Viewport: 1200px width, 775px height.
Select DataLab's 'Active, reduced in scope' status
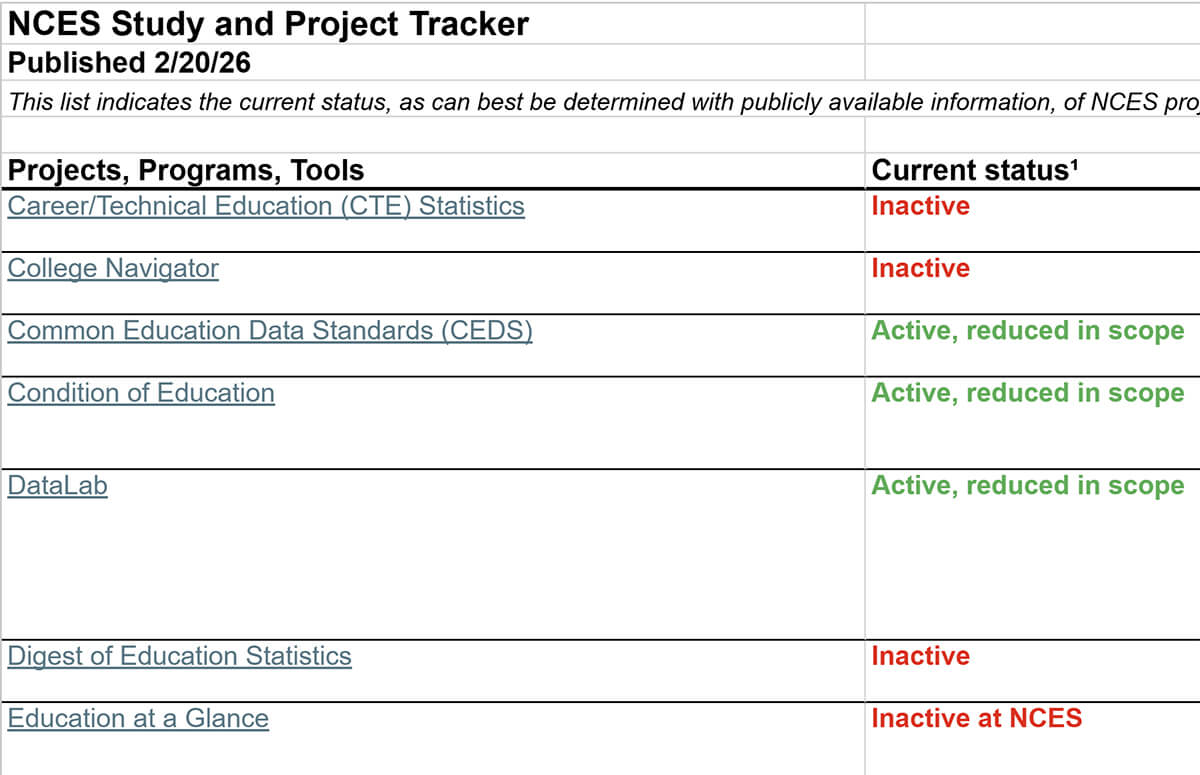(1027, 486)
